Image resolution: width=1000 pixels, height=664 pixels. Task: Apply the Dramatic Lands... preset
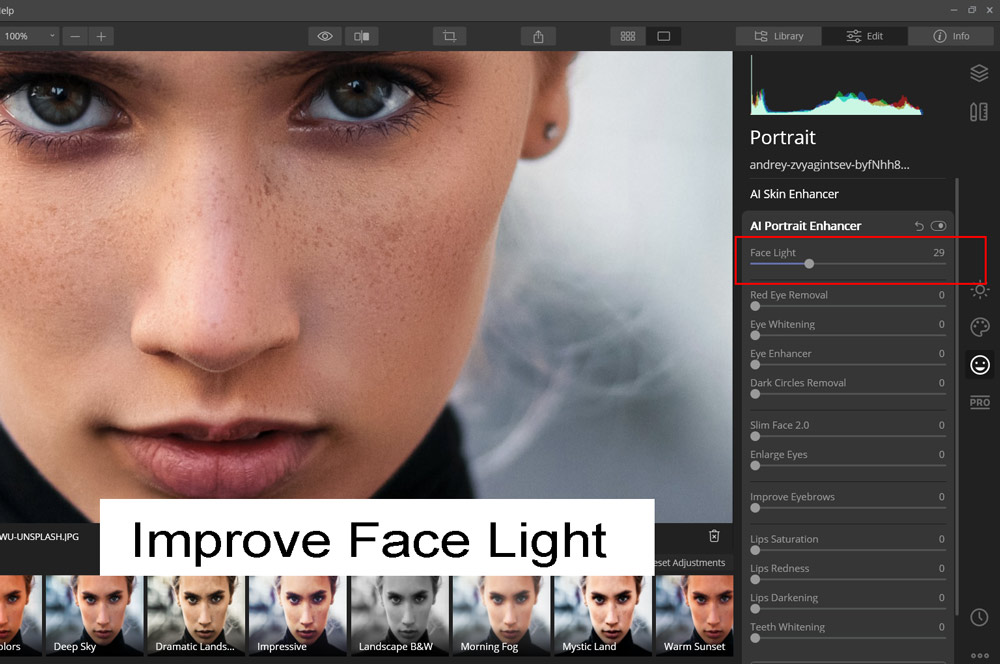pos(195,616)
